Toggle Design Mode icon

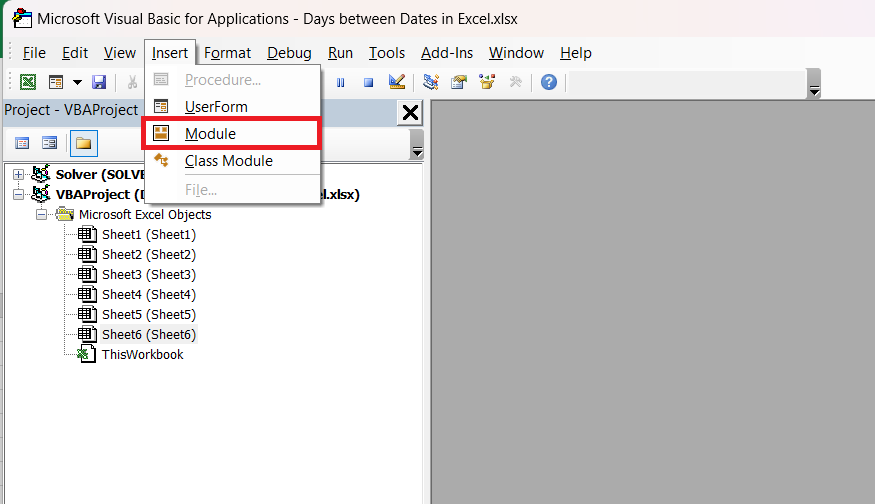point(397,82)
